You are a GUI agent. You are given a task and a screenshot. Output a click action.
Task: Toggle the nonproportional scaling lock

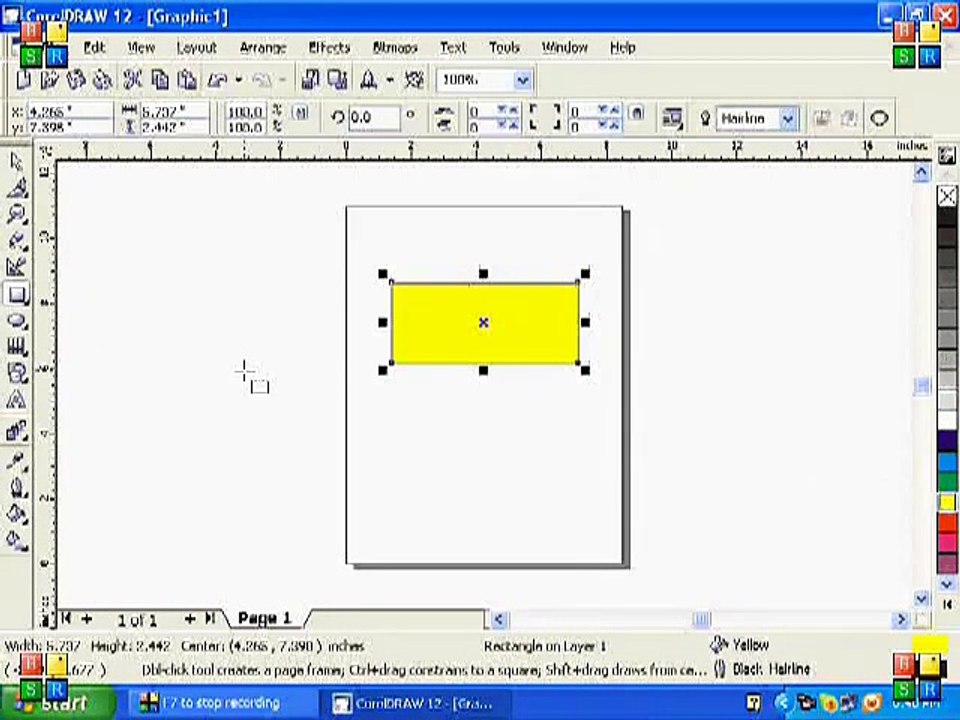click(299, 112)
